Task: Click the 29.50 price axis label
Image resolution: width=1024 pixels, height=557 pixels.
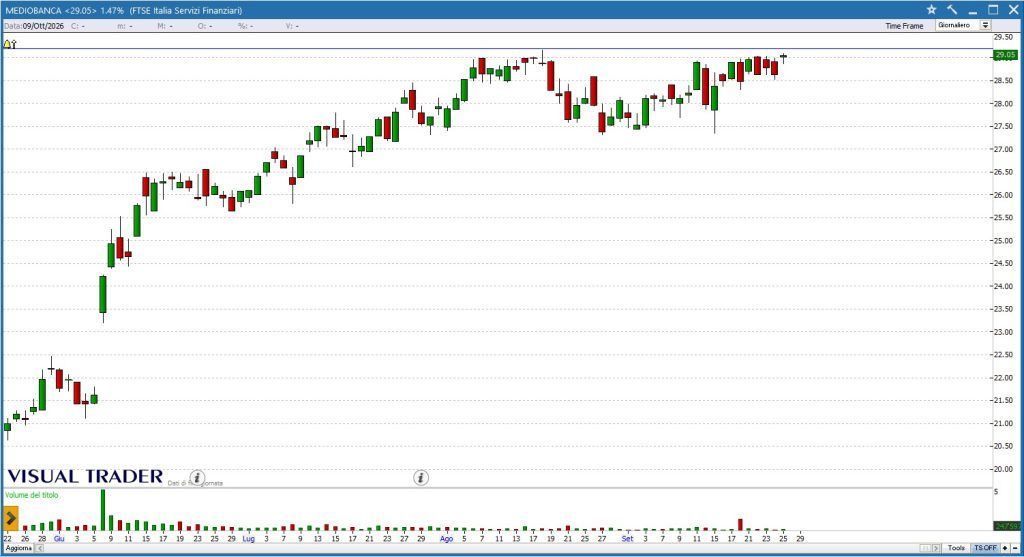Action: click(x=1003, y=37)
